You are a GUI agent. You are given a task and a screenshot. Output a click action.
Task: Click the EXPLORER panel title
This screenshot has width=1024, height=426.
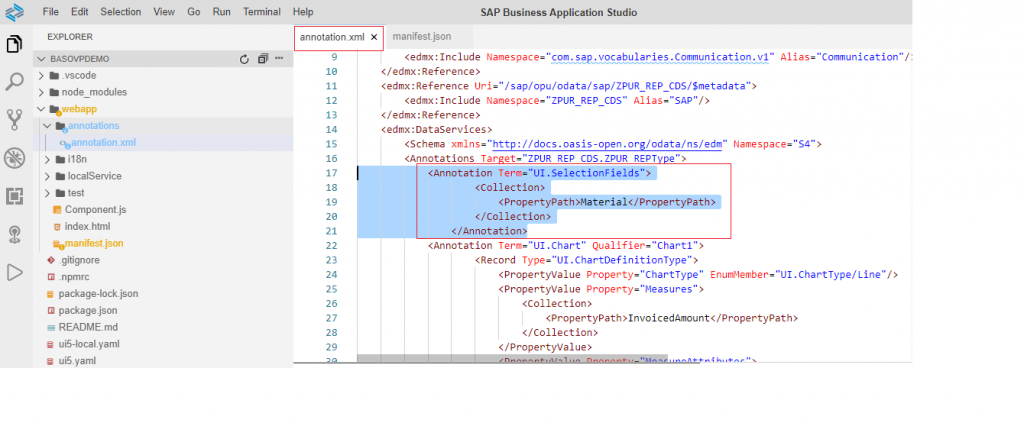70,37
